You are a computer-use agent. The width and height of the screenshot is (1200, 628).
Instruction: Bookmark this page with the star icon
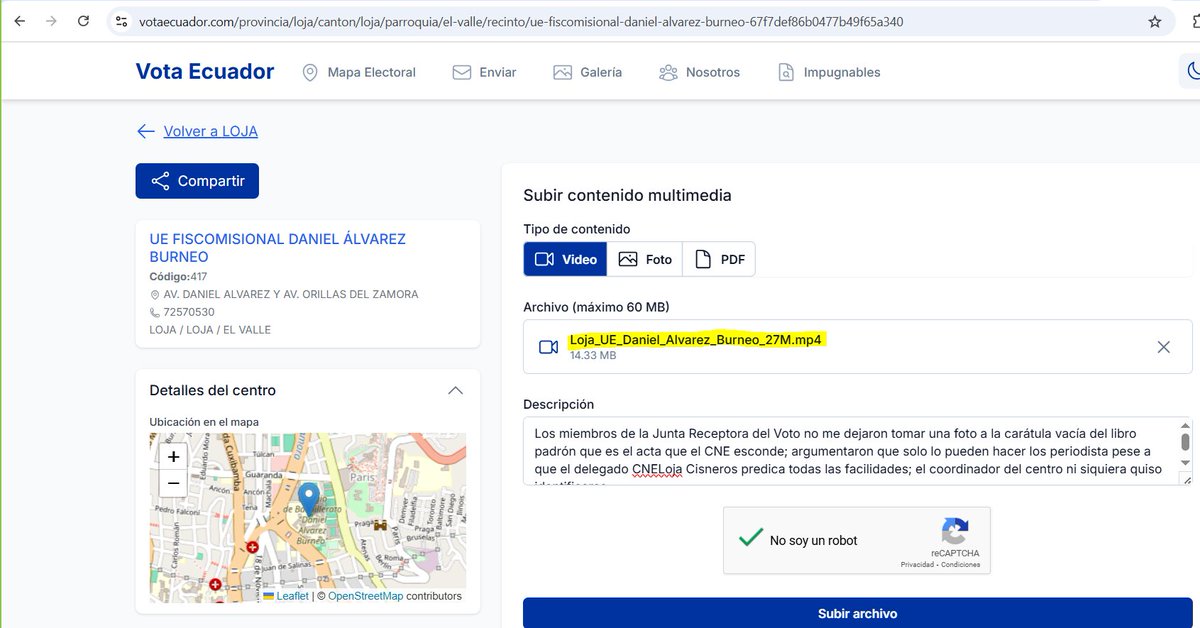[x=1155, y=21]
